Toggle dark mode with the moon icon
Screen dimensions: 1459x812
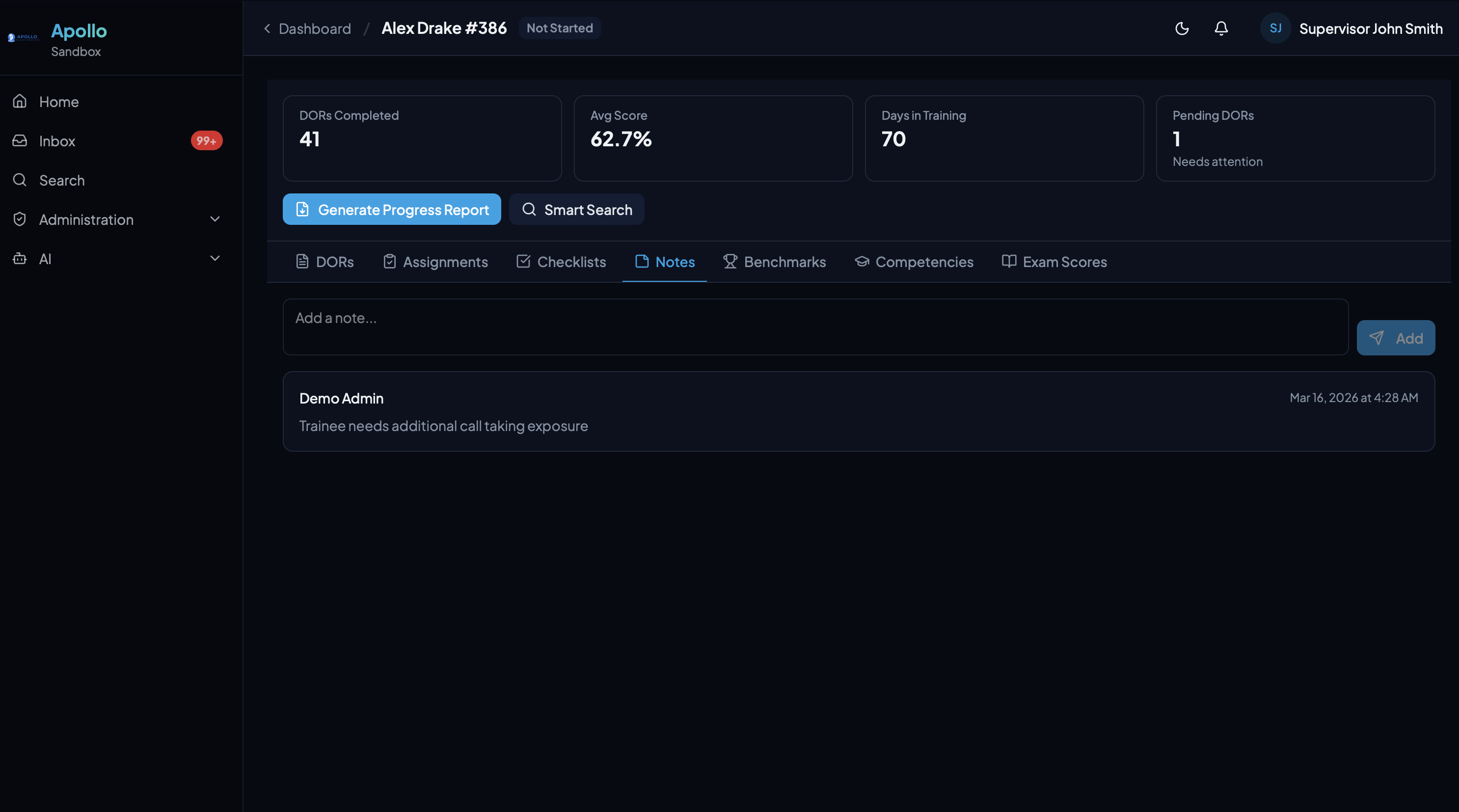point(1182,28)
